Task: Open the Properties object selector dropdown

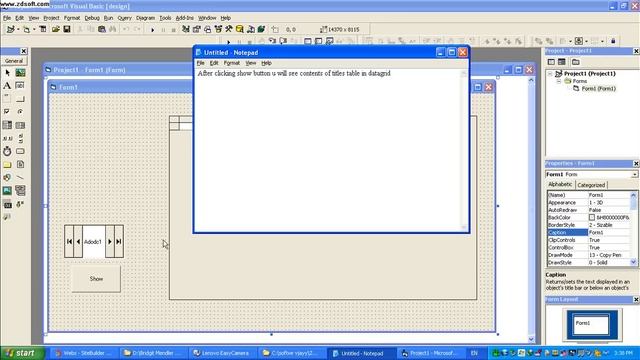Action: [x=635, y=174]
